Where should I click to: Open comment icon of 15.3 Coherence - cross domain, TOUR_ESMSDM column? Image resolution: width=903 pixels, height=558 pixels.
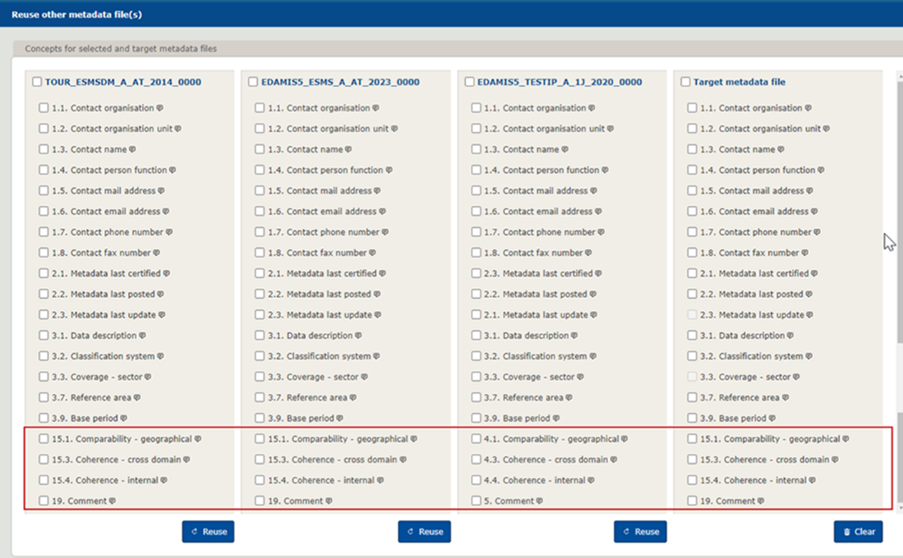click(x=187, y=460)
